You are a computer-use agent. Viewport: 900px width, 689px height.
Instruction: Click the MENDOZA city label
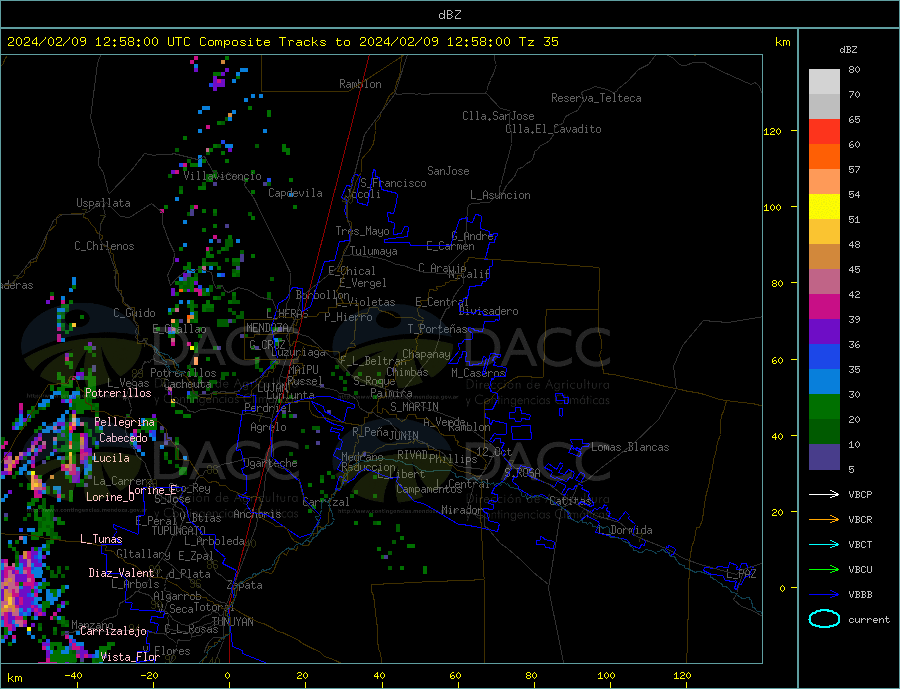(x=267, y=328)
